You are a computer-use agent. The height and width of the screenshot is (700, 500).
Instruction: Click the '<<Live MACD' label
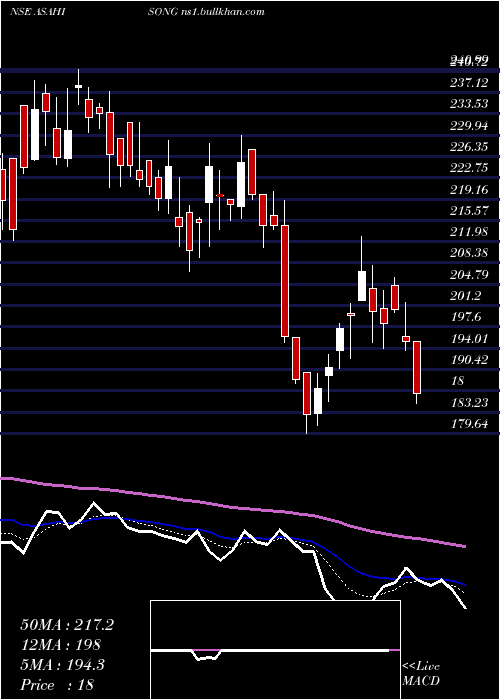tap(421, 674)
